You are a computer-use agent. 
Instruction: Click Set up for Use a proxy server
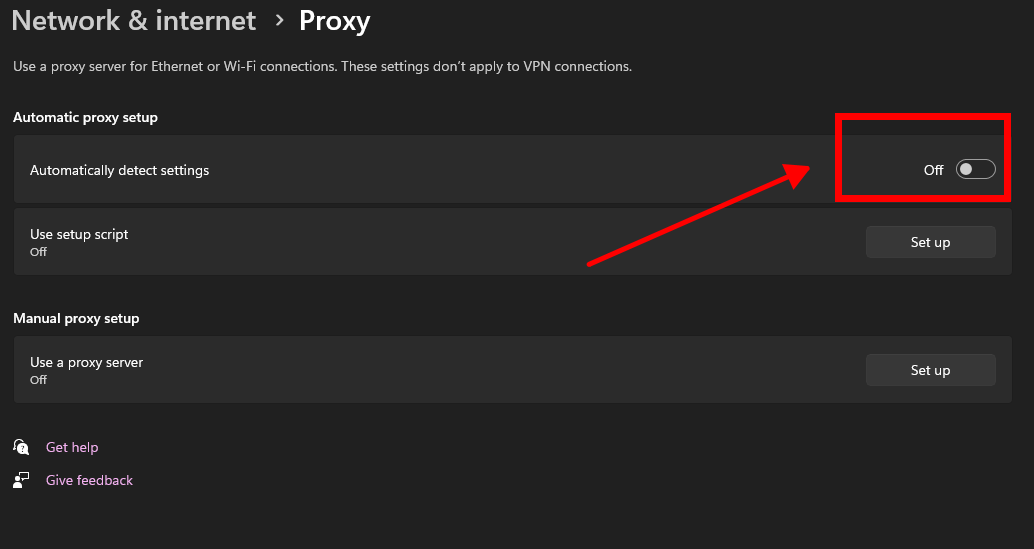click(x=930, y=370)
